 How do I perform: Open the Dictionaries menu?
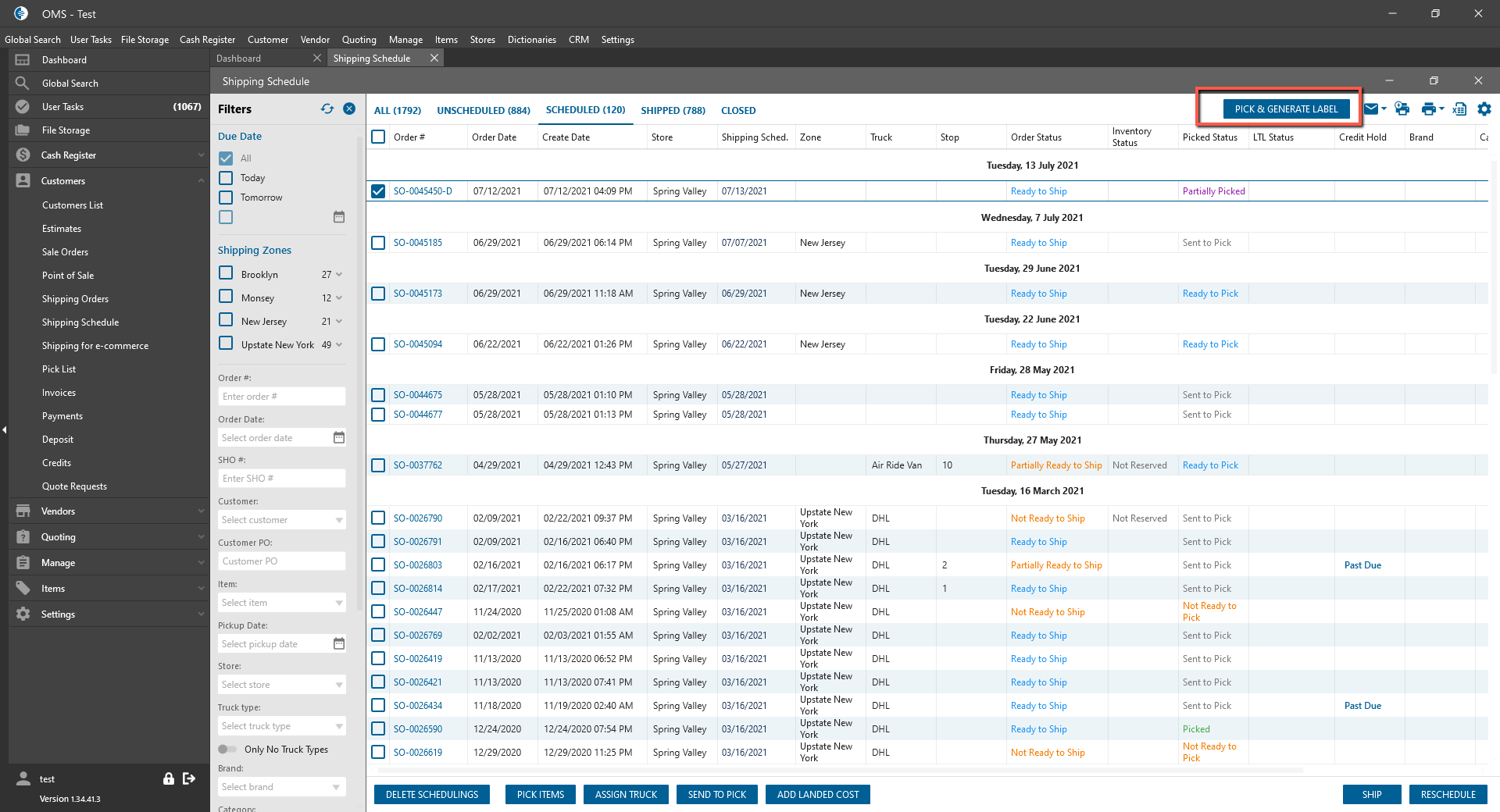point(531,40)
